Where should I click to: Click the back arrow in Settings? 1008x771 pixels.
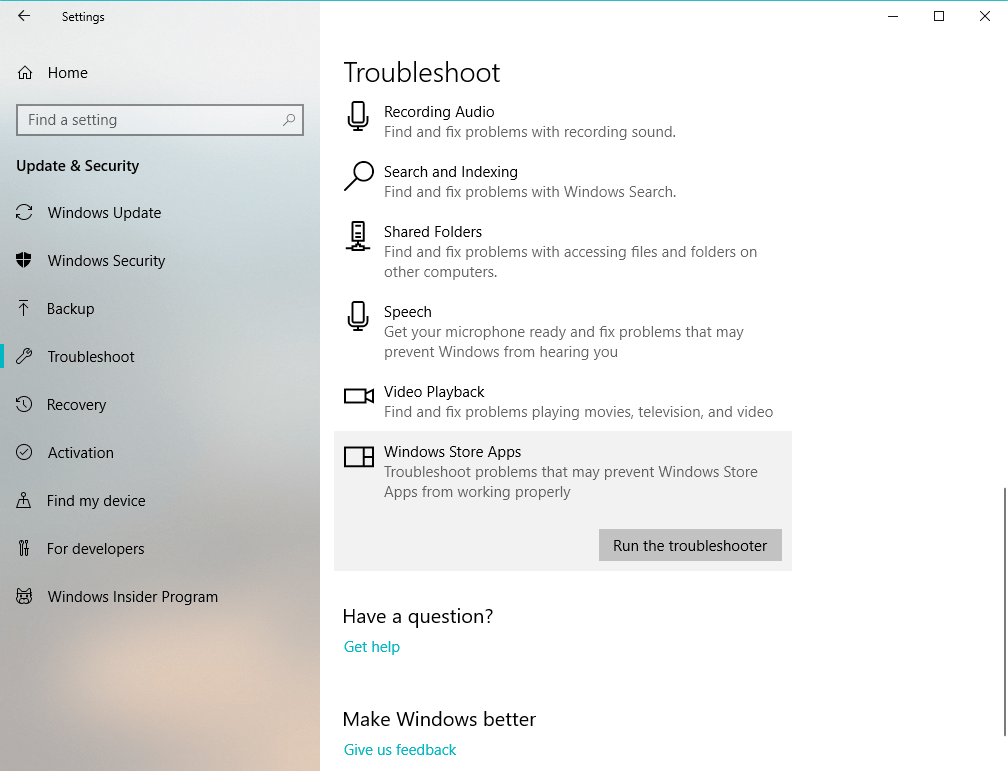24,16
